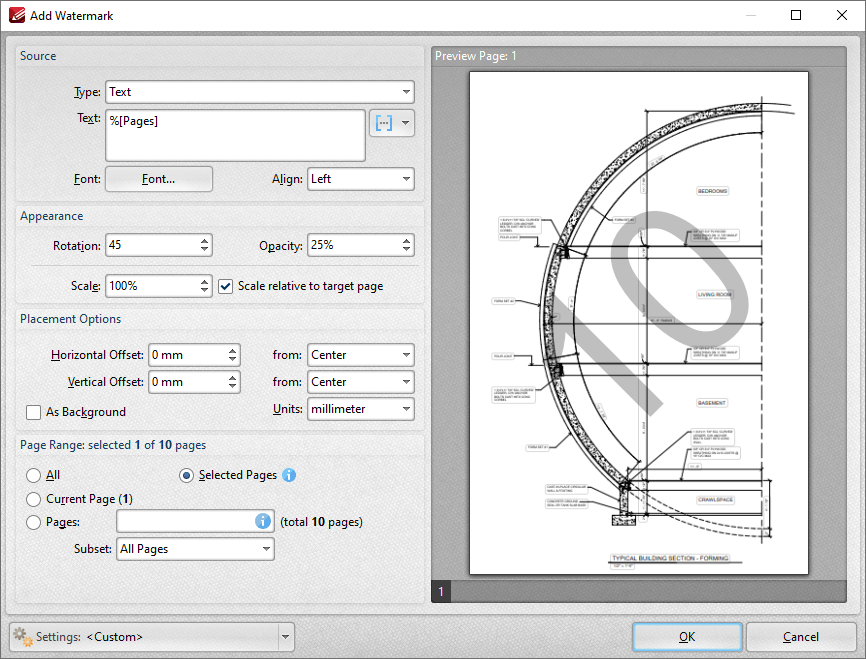This screenshot has height=659, width=866.
Task: Click the Font... button
Action: tap(159, 179)
